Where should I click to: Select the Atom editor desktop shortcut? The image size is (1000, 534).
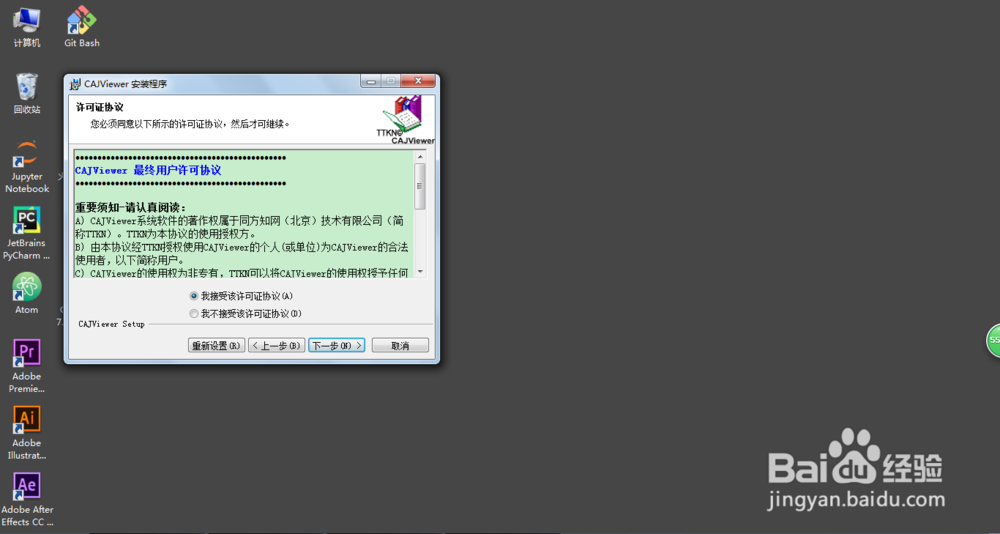click(x=27, y=293)
